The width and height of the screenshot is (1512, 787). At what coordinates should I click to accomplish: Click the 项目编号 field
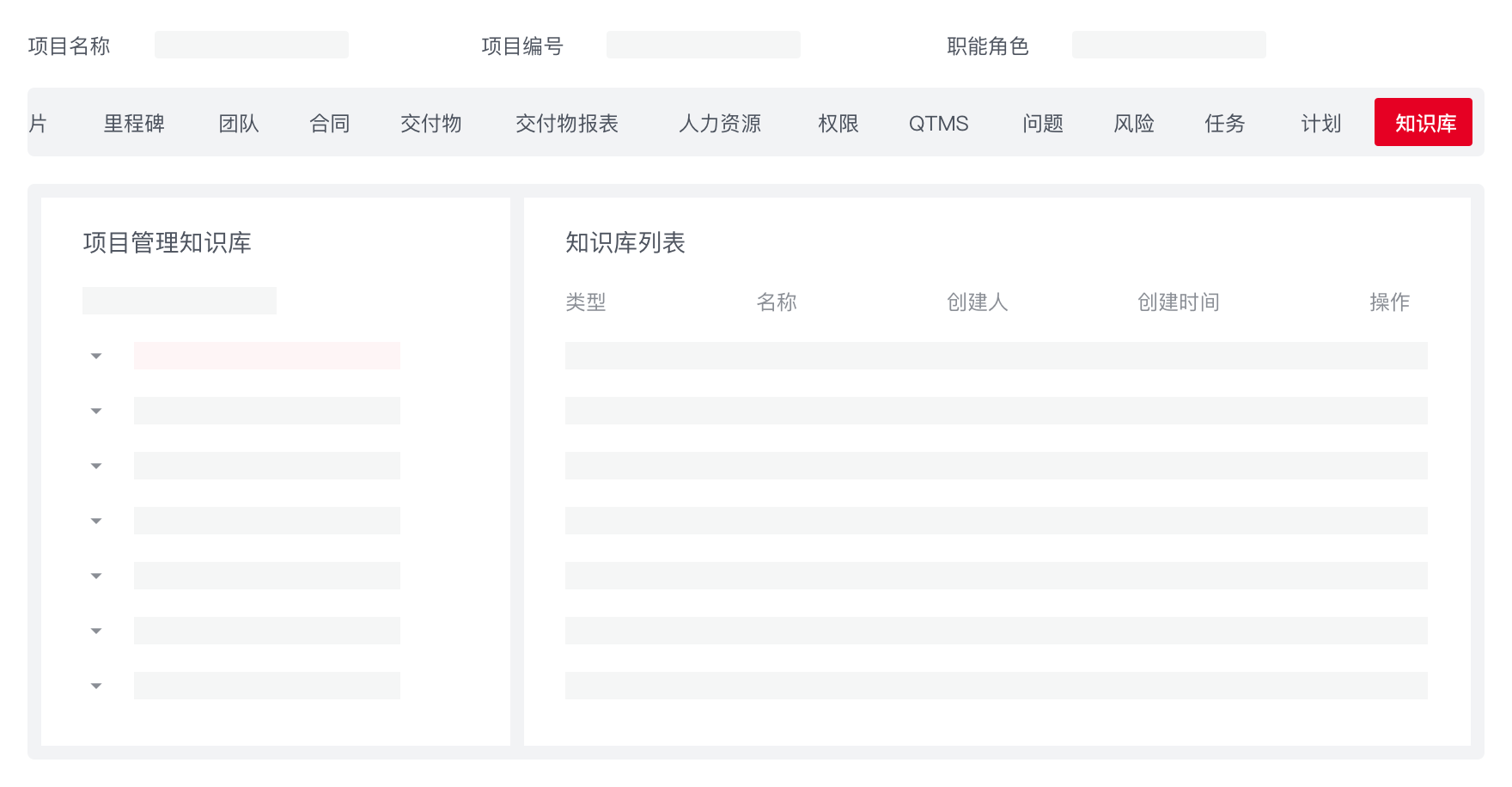(x=704, y=45)
